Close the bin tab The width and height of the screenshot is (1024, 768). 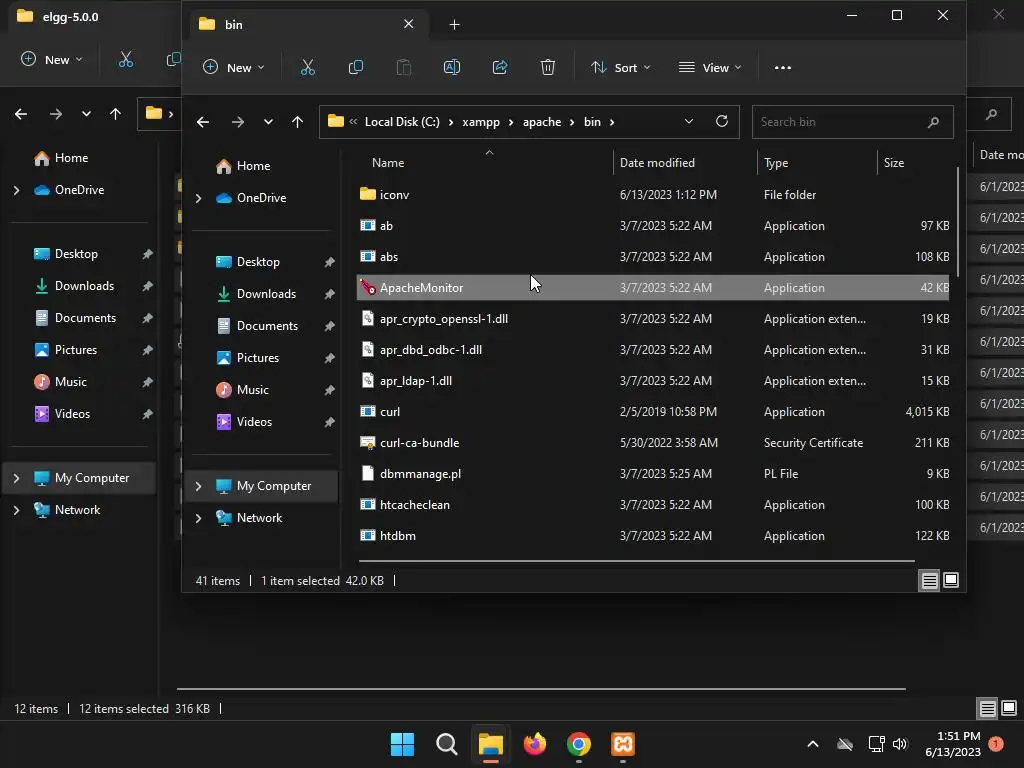[409, 24]
